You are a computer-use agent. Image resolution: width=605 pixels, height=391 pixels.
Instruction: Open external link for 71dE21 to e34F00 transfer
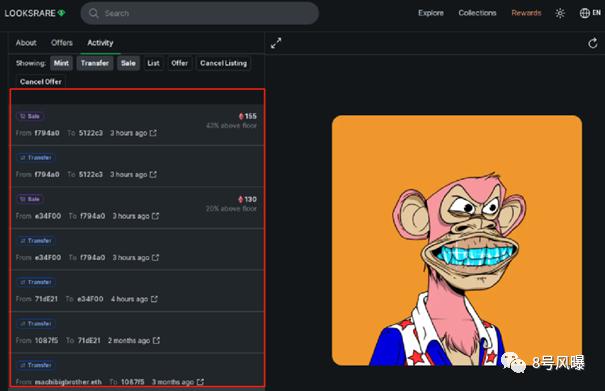point(154,299)
